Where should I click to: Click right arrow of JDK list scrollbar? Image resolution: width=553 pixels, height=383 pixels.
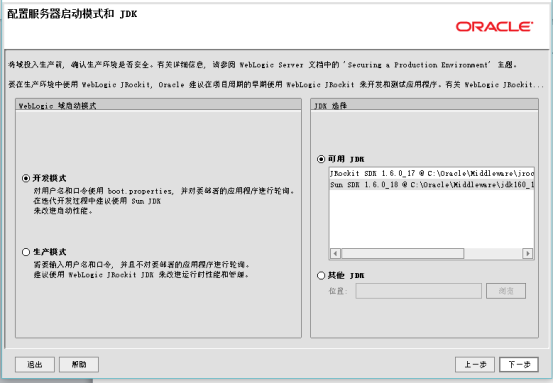[x=528, y=253]
